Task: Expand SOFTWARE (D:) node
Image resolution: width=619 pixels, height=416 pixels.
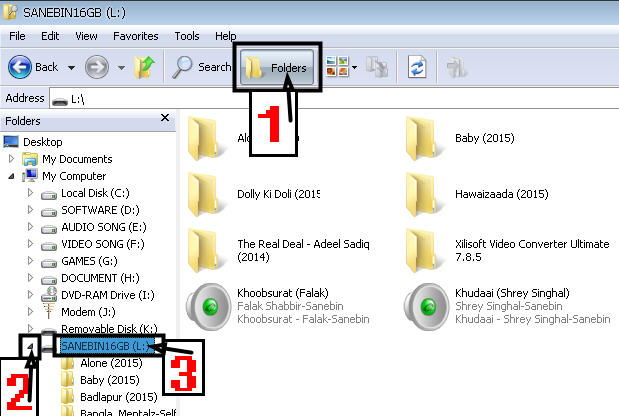Action: point(30,210)
